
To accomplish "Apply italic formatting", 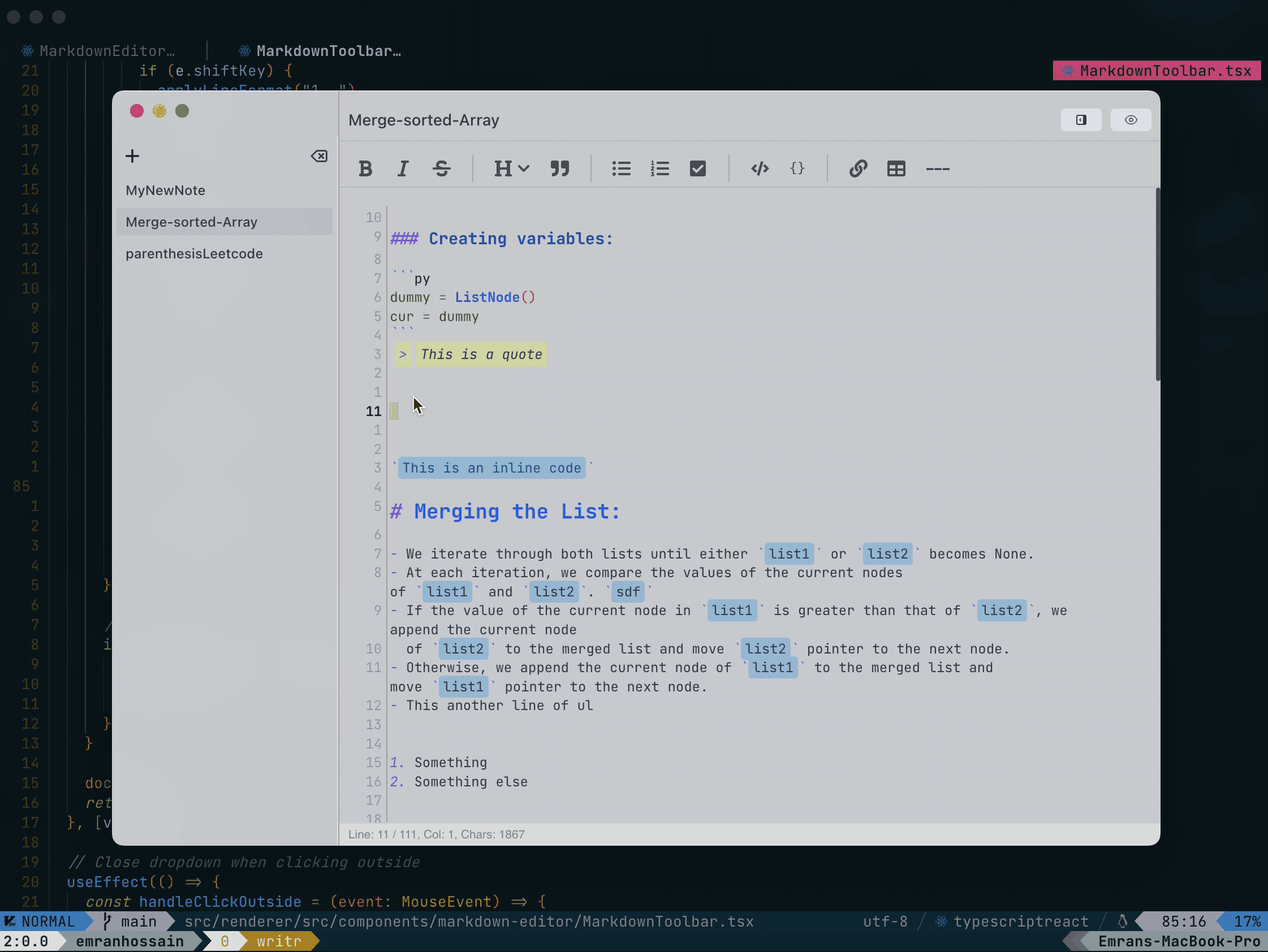I will (x=403, y=168).
